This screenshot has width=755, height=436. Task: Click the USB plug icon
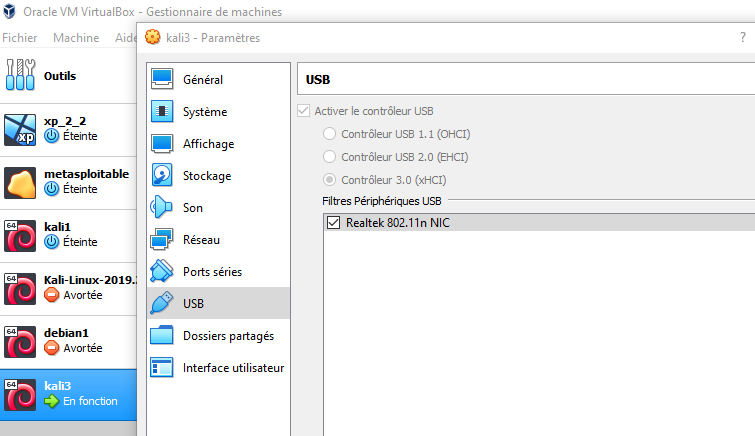coord(161,303)
